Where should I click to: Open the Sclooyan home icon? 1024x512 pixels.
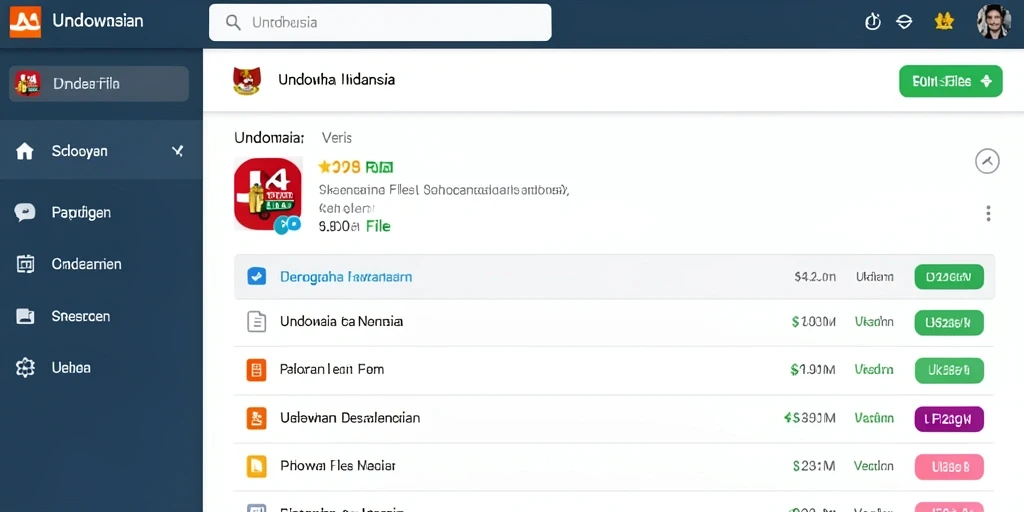[x=24, y=152]
